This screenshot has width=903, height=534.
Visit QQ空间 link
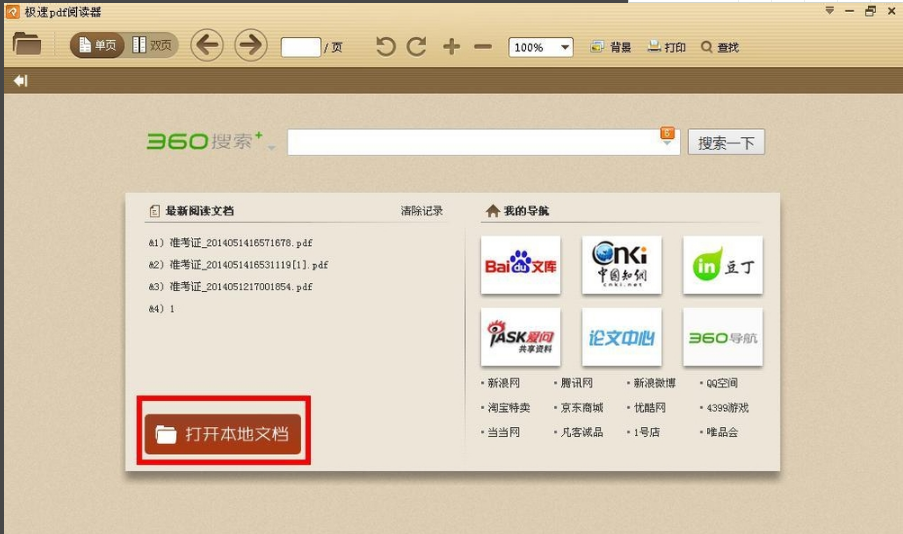[722, 383]
